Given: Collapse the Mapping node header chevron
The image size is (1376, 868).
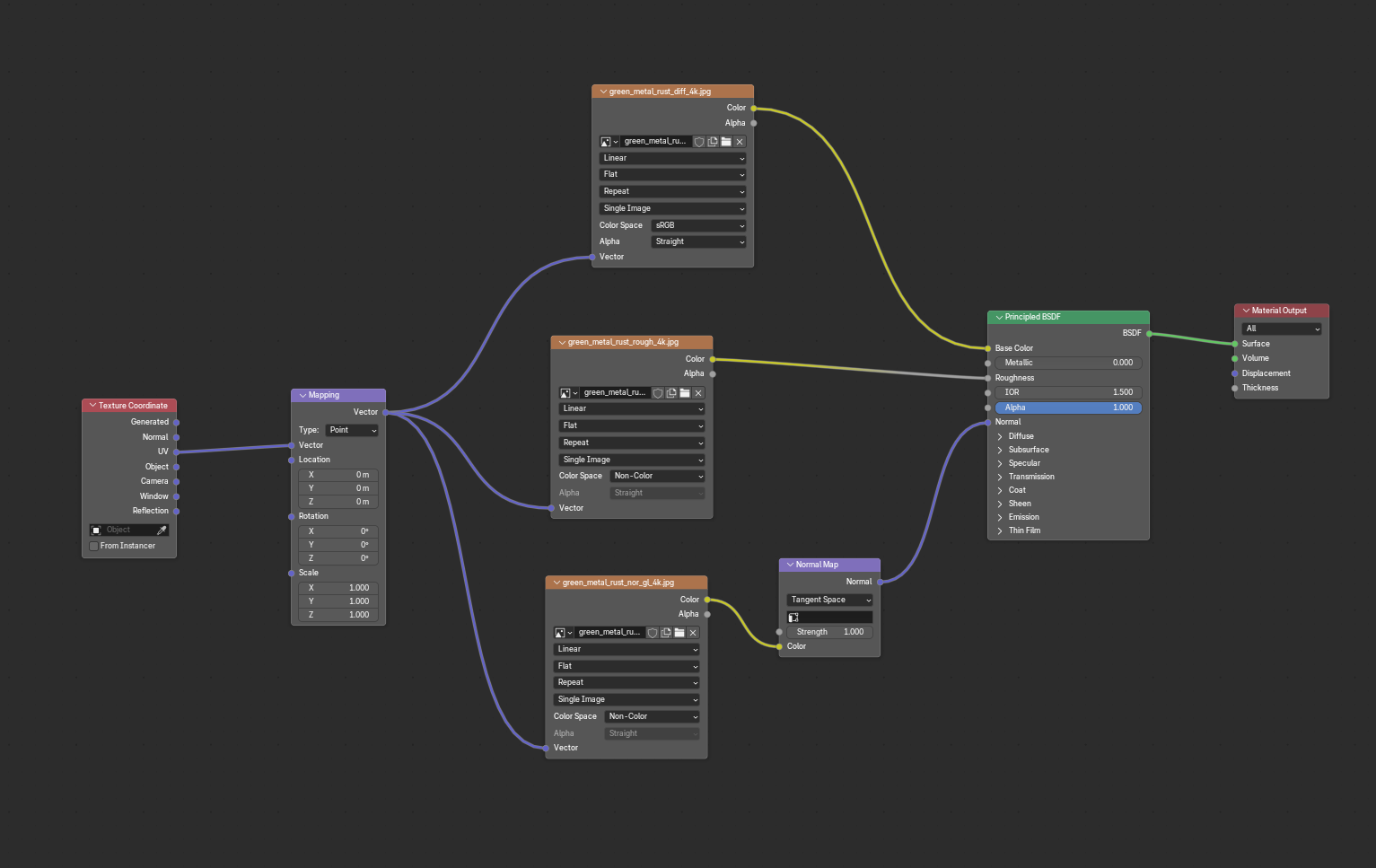Looking at the screenshot, I should point(302,395).
